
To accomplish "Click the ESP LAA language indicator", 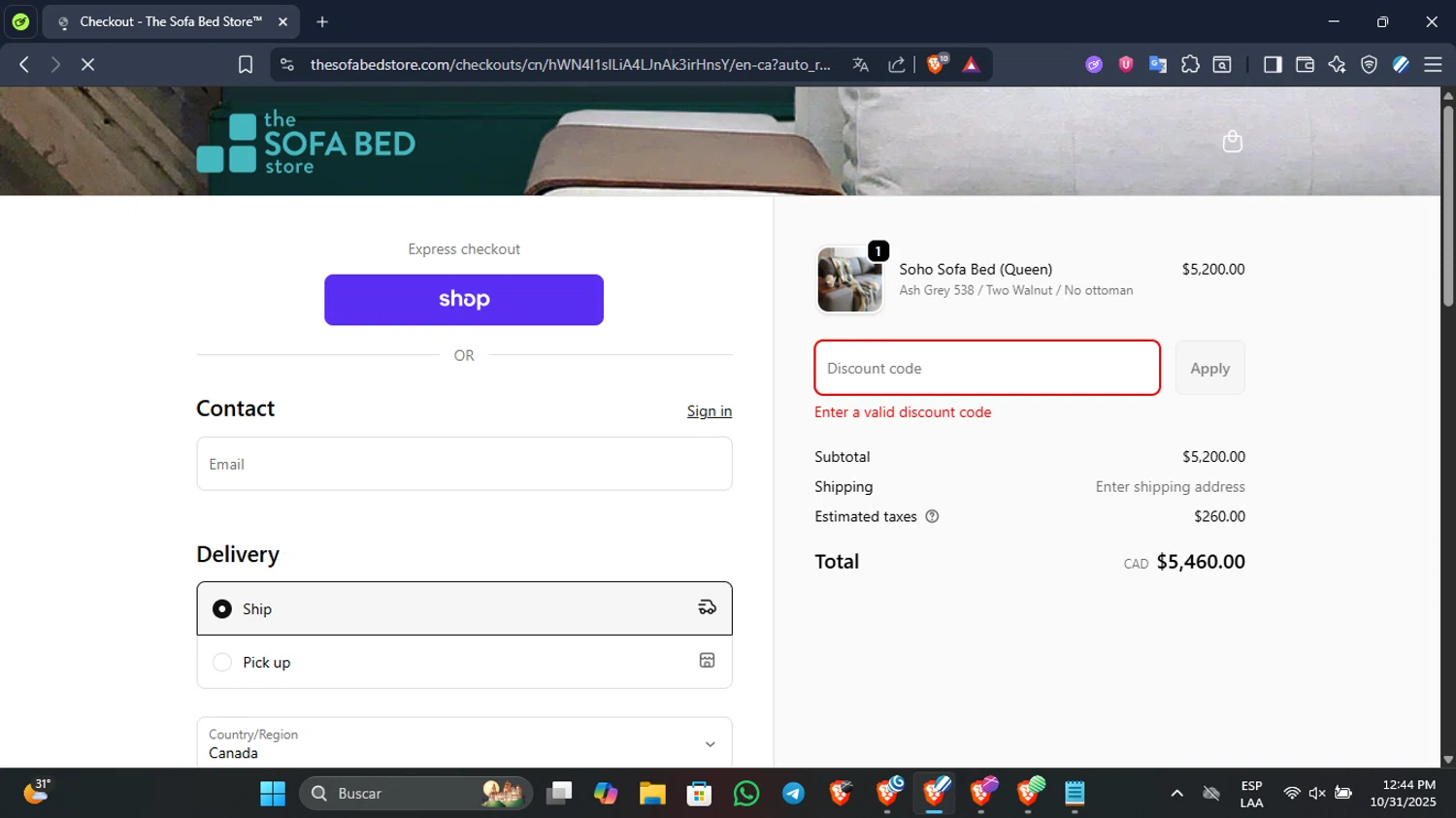I will [x=1251, y=794].
